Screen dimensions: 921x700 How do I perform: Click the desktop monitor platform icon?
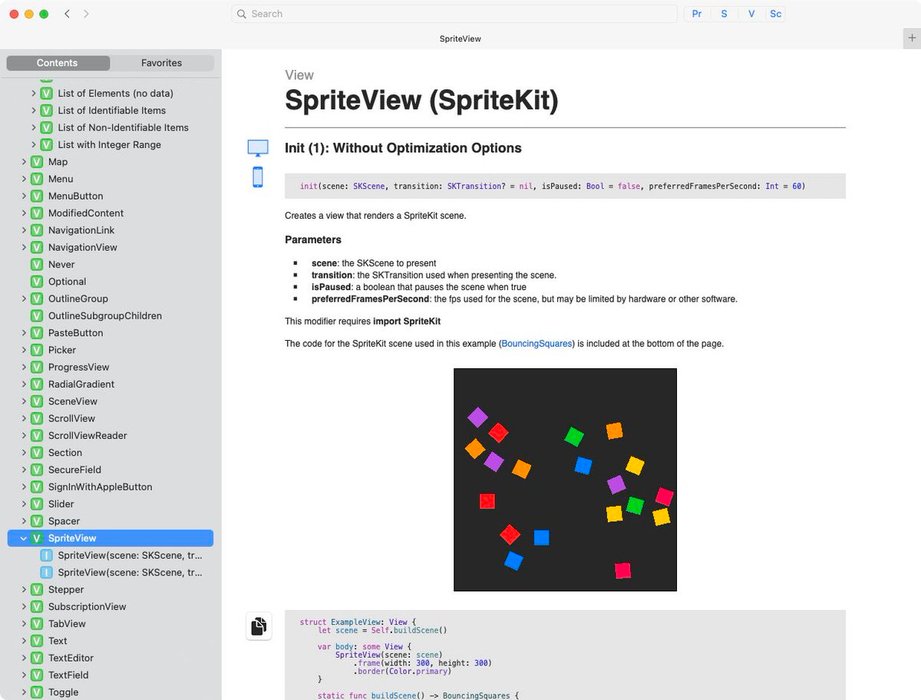[258, 146]
